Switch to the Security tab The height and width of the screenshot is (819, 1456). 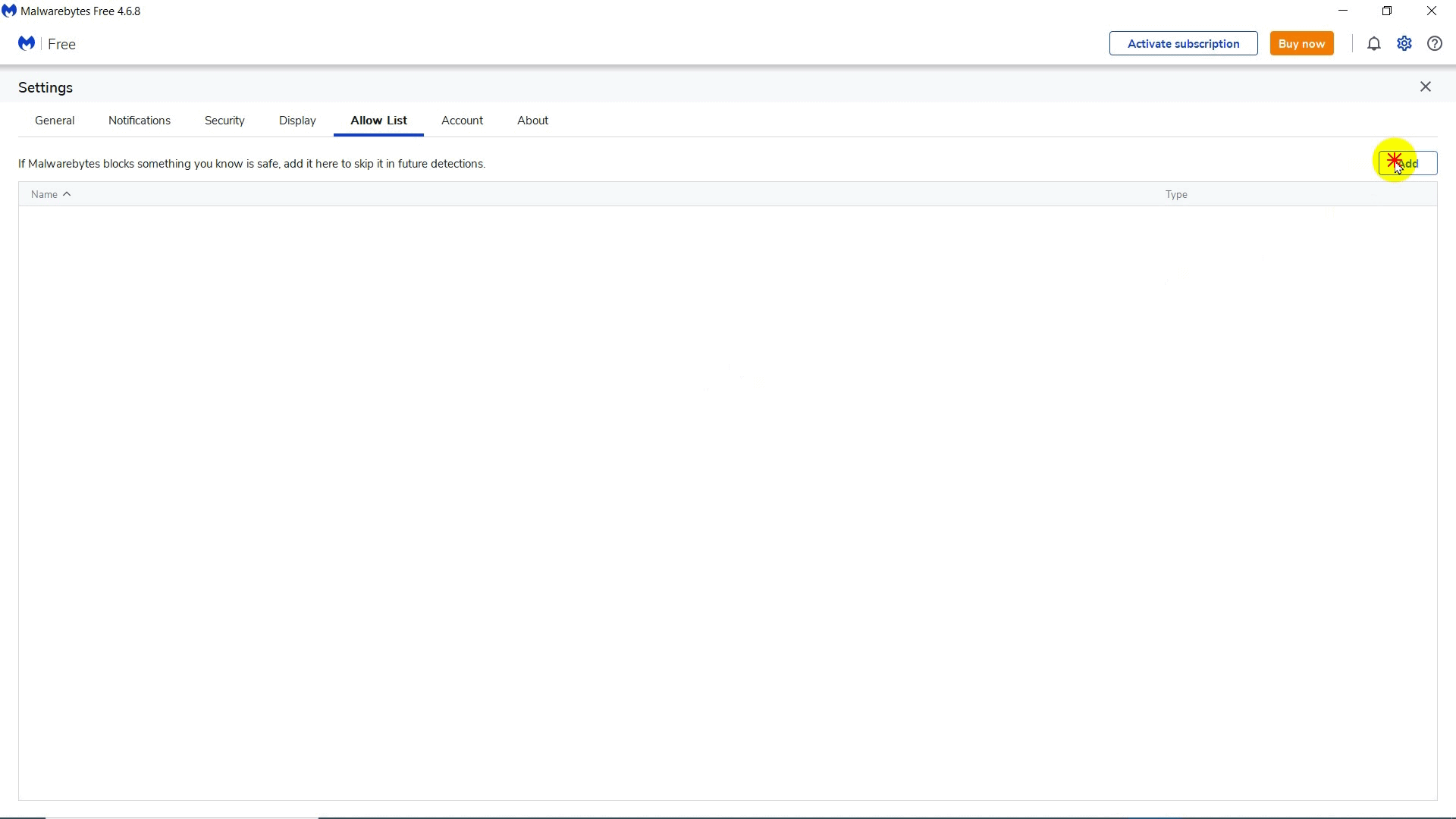pos(224,121)
